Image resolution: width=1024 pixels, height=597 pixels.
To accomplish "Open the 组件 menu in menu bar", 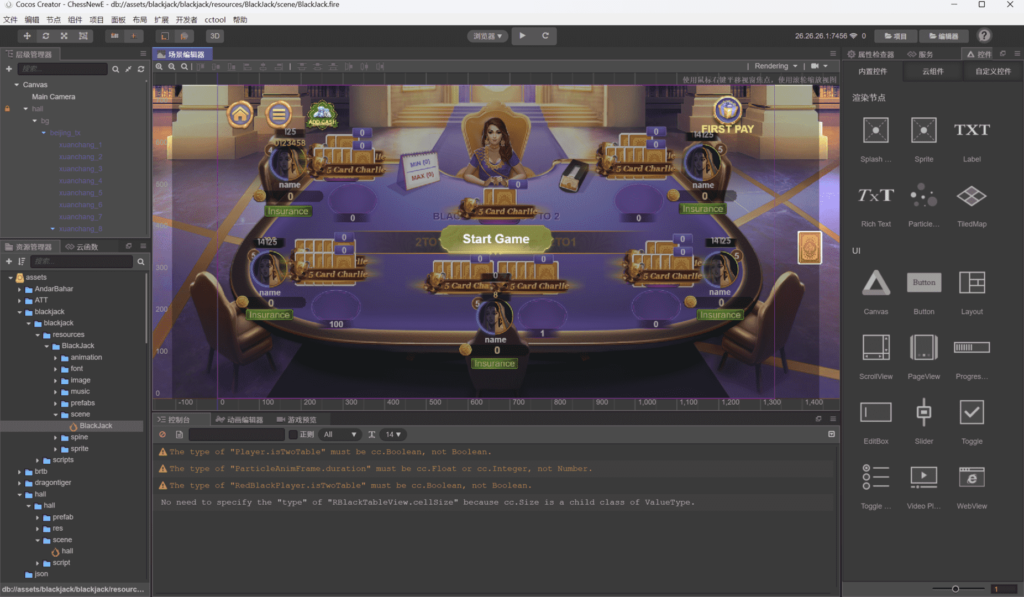I will click(75, 19).
